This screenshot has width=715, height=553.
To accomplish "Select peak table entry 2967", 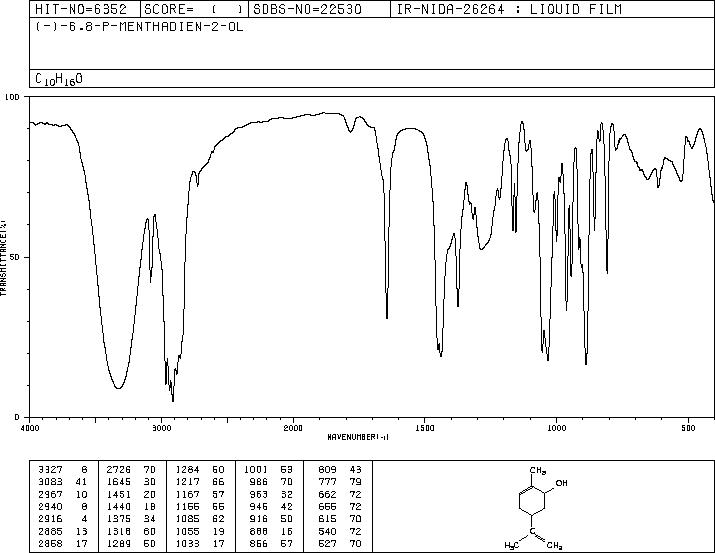I will point(50,494).
